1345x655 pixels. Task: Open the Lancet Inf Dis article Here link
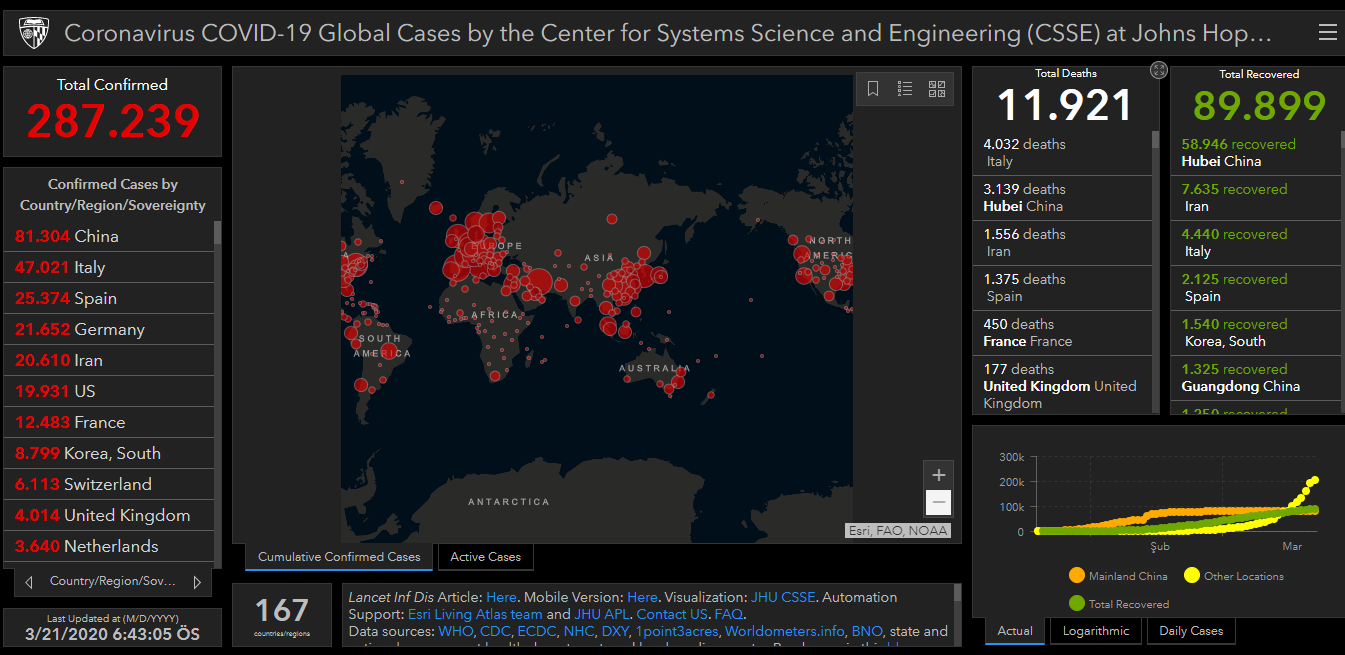pos(502,597)
